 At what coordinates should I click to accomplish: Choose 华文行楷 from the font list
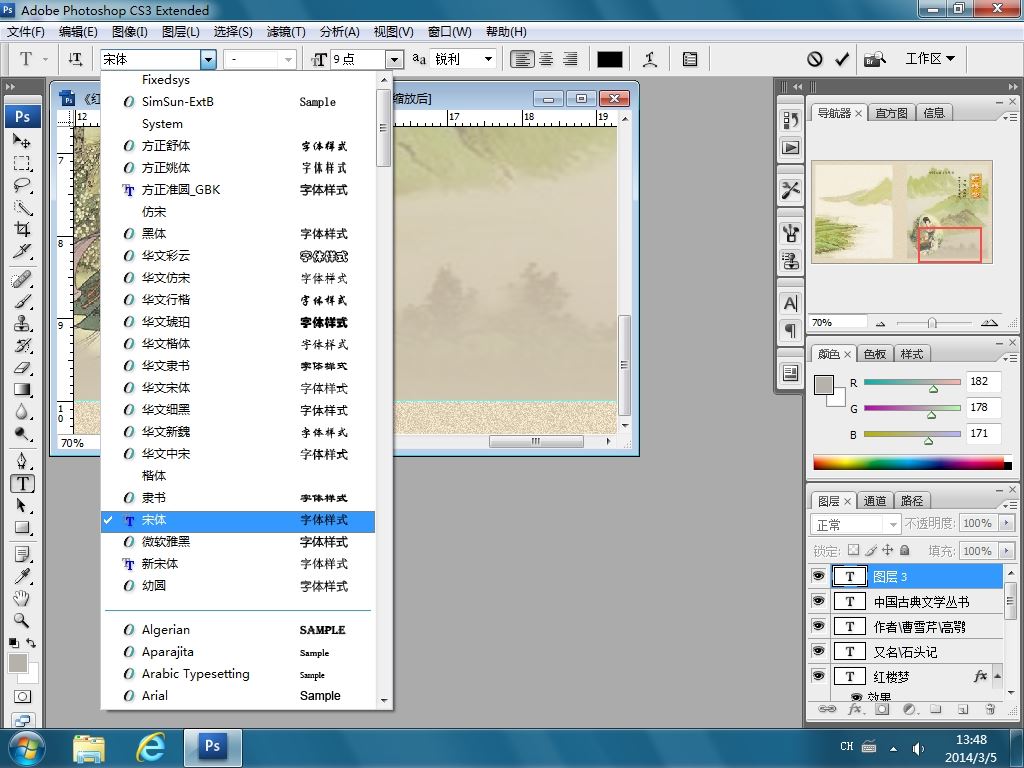(238, 300)
